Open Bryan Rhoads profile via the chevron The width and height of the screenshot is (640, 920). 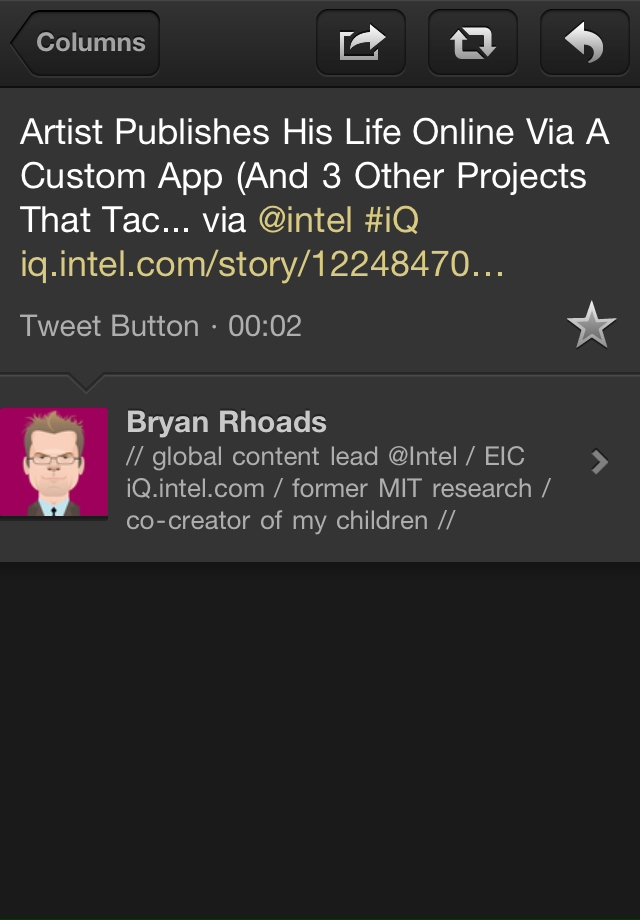click(x=600, y=462)
